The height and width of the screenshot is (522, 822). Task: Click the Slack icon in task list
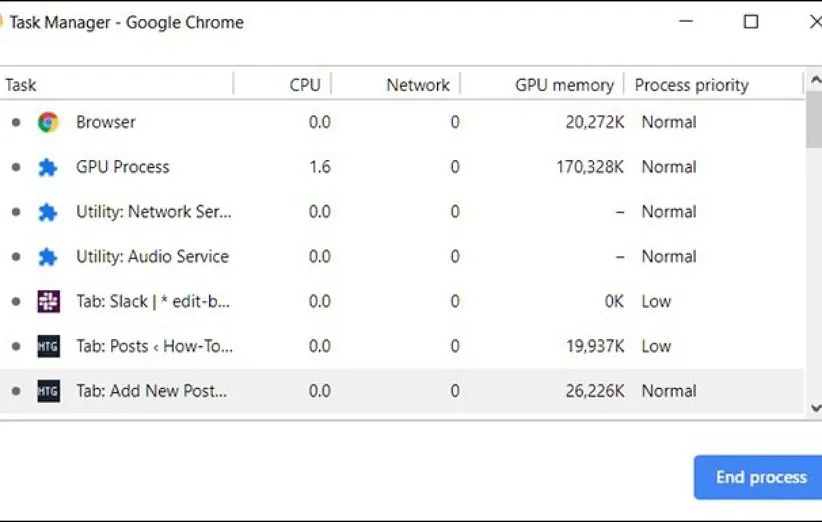pyautogui.click(x=48, y=301)
